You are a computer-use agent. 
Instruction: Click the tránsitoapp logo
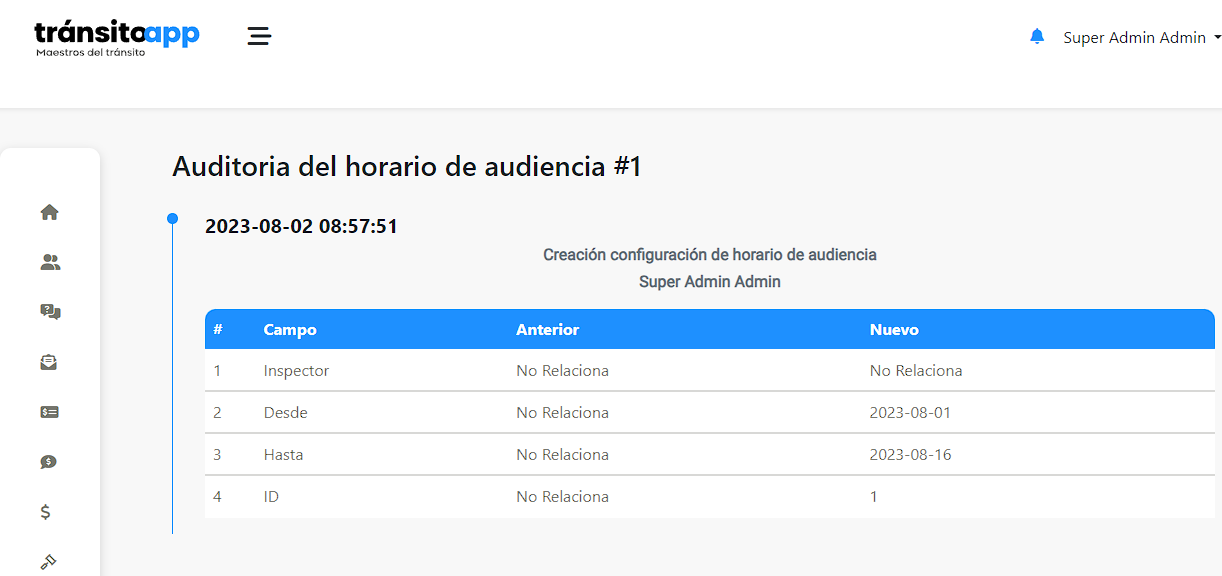pos(117,38)
